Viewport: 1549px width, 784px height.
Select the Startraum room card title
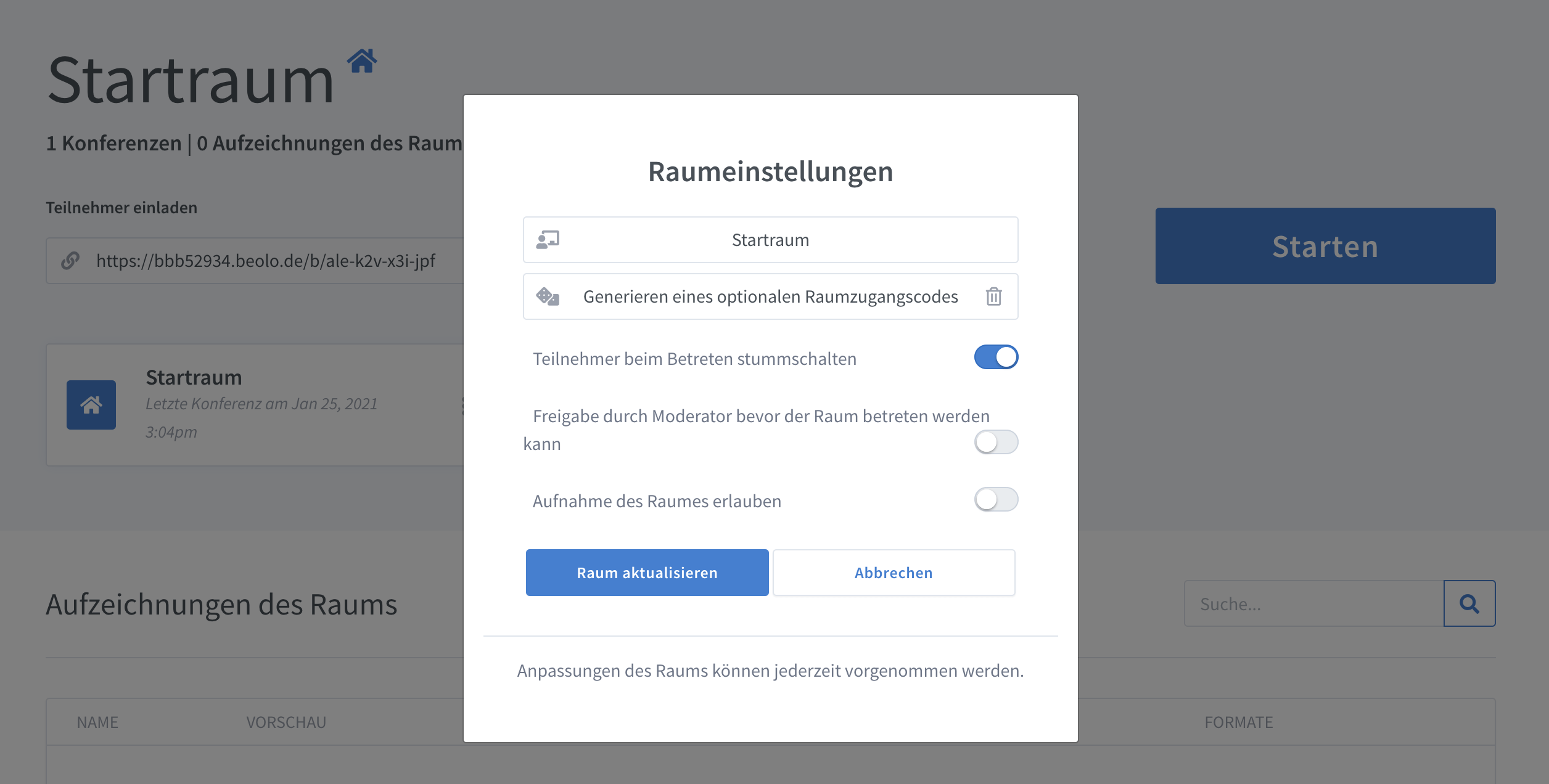click(x=194, y=377)
